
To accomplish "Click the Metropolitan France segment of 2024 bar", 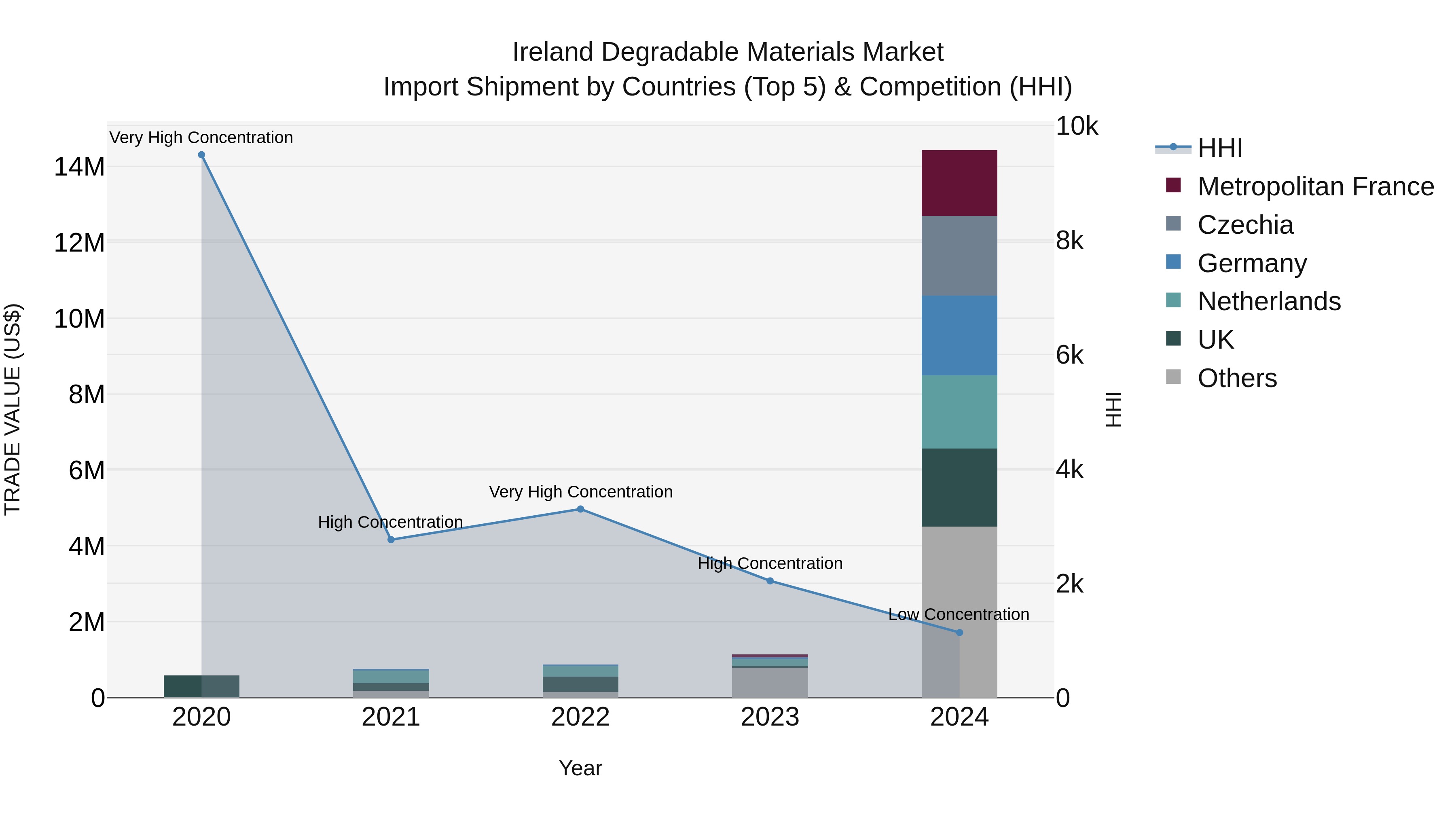I will [959, 183].
